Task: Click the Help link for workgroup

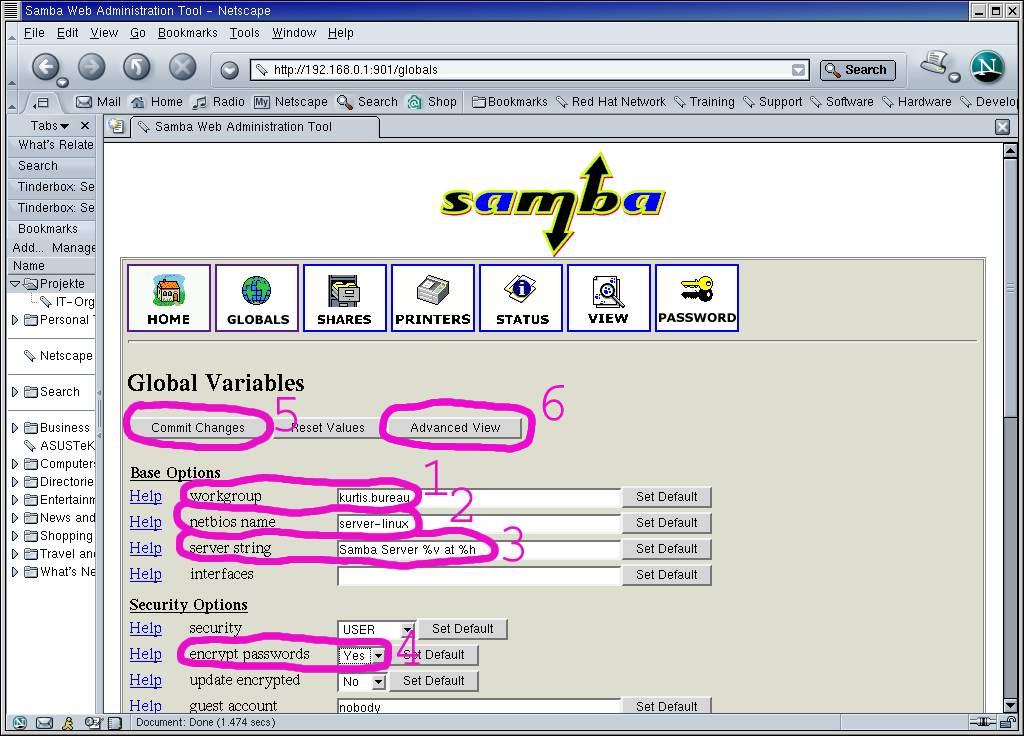Action: pos(145,497)
